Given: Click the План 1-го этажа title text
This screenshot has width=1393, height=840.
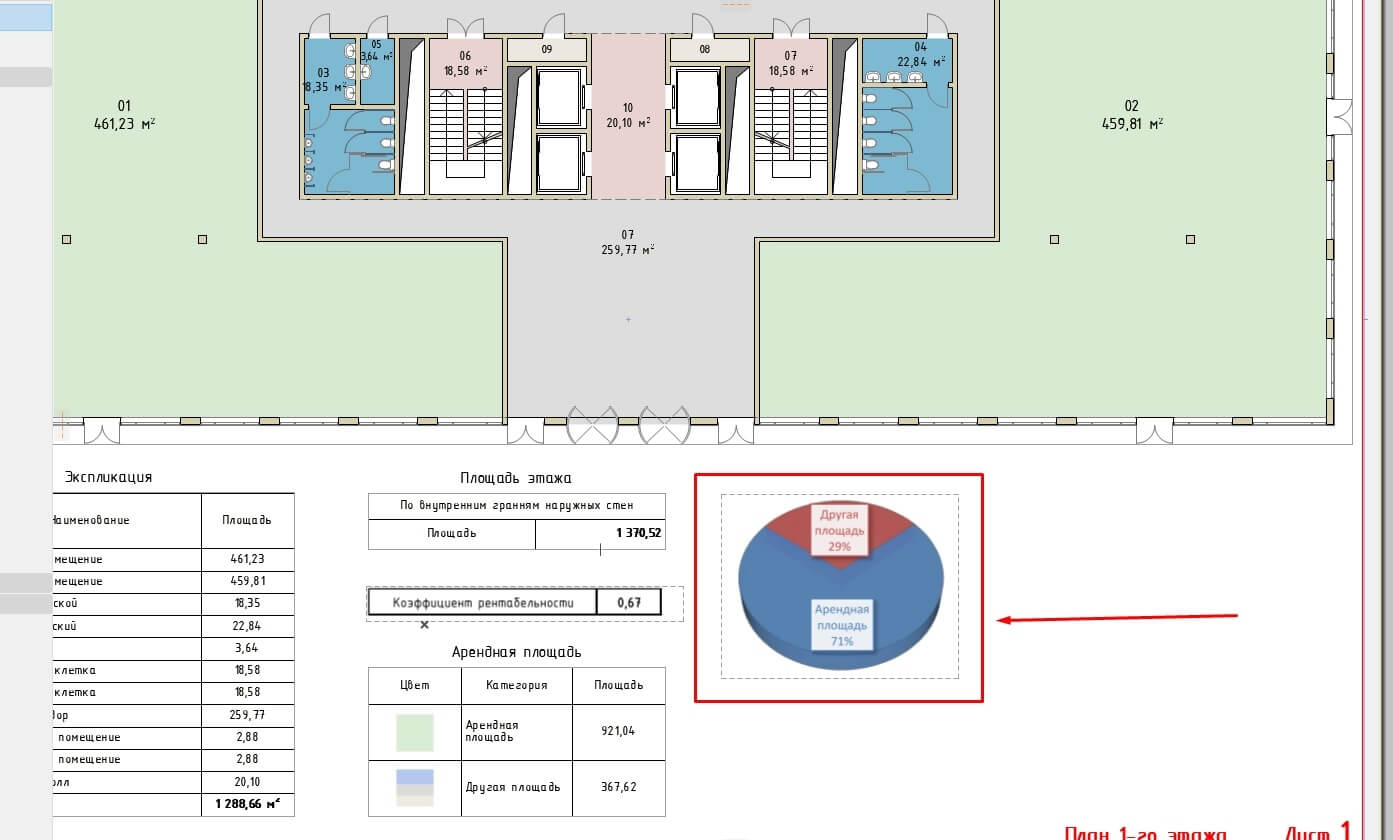Looking at the screenshot, I should point(1146,833).
